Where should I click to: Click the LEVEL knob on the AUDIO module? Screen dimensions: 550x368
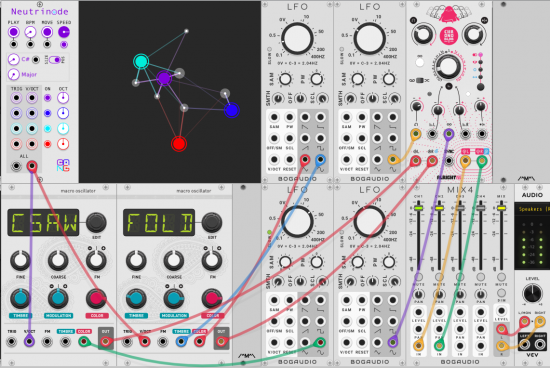[x=532, y=293]
